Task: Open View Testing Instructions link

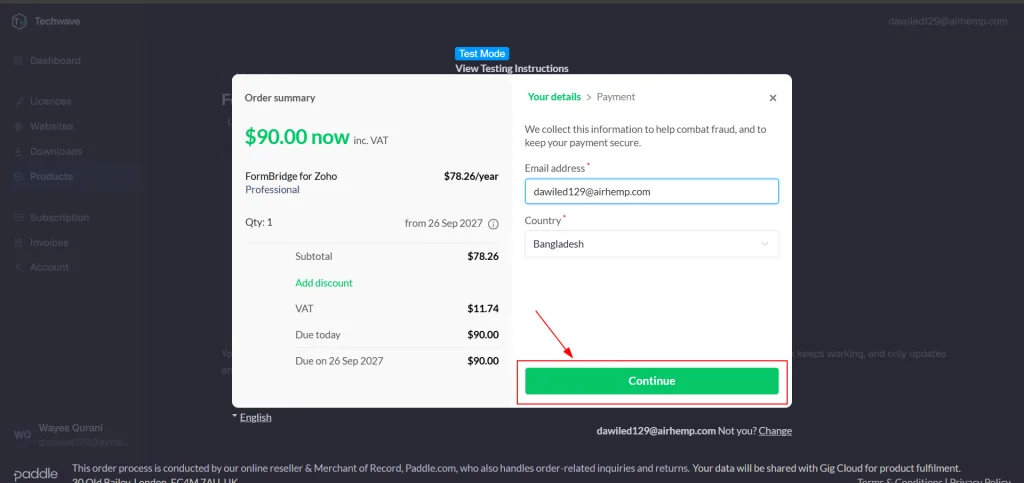Action: 512,68
